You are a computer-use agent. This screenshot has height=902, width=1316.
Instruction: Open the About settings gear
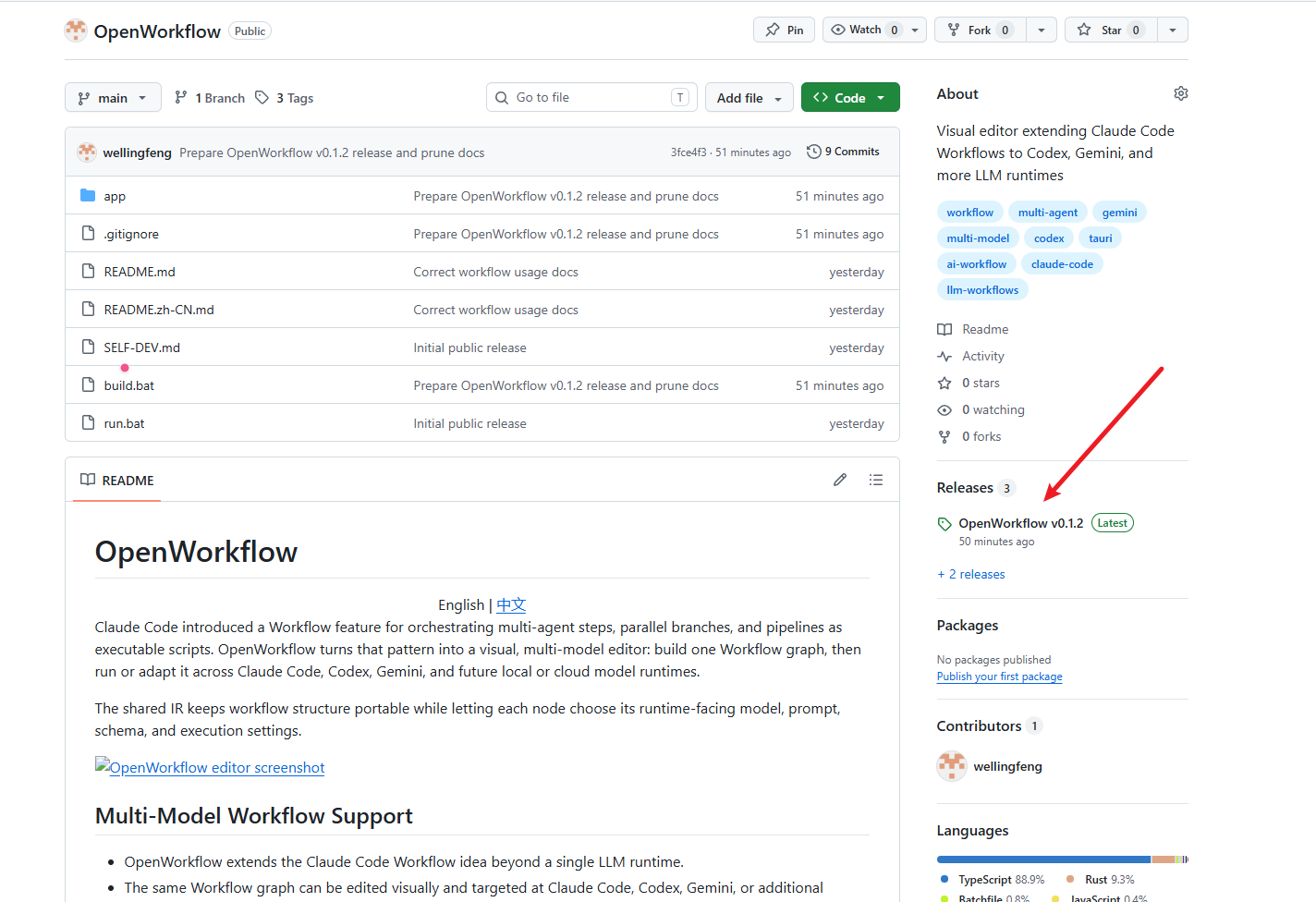click(1180, 93)
